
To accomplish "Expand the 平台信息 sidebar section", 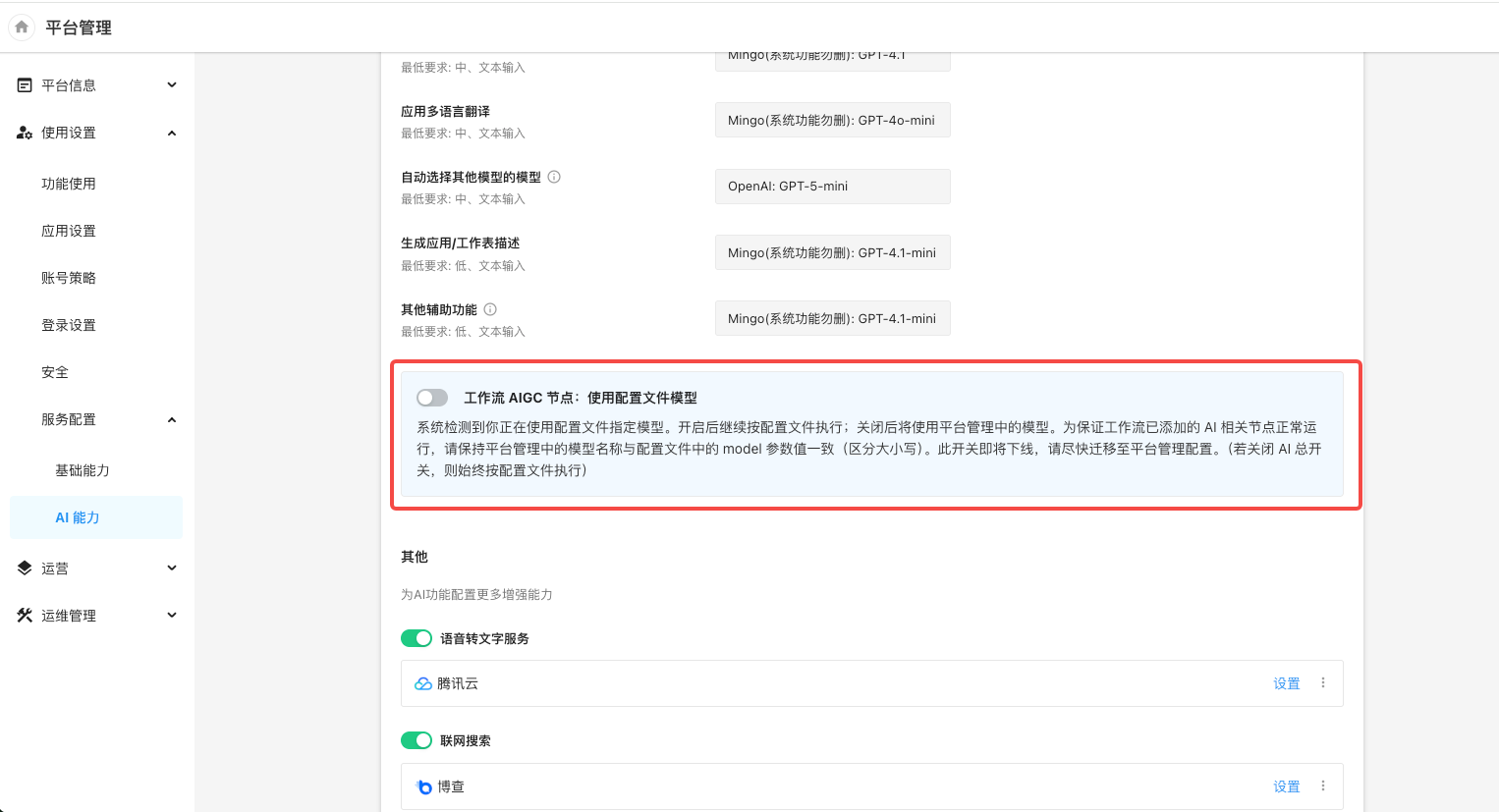I will pyautogui.click(x=172, y=85).
